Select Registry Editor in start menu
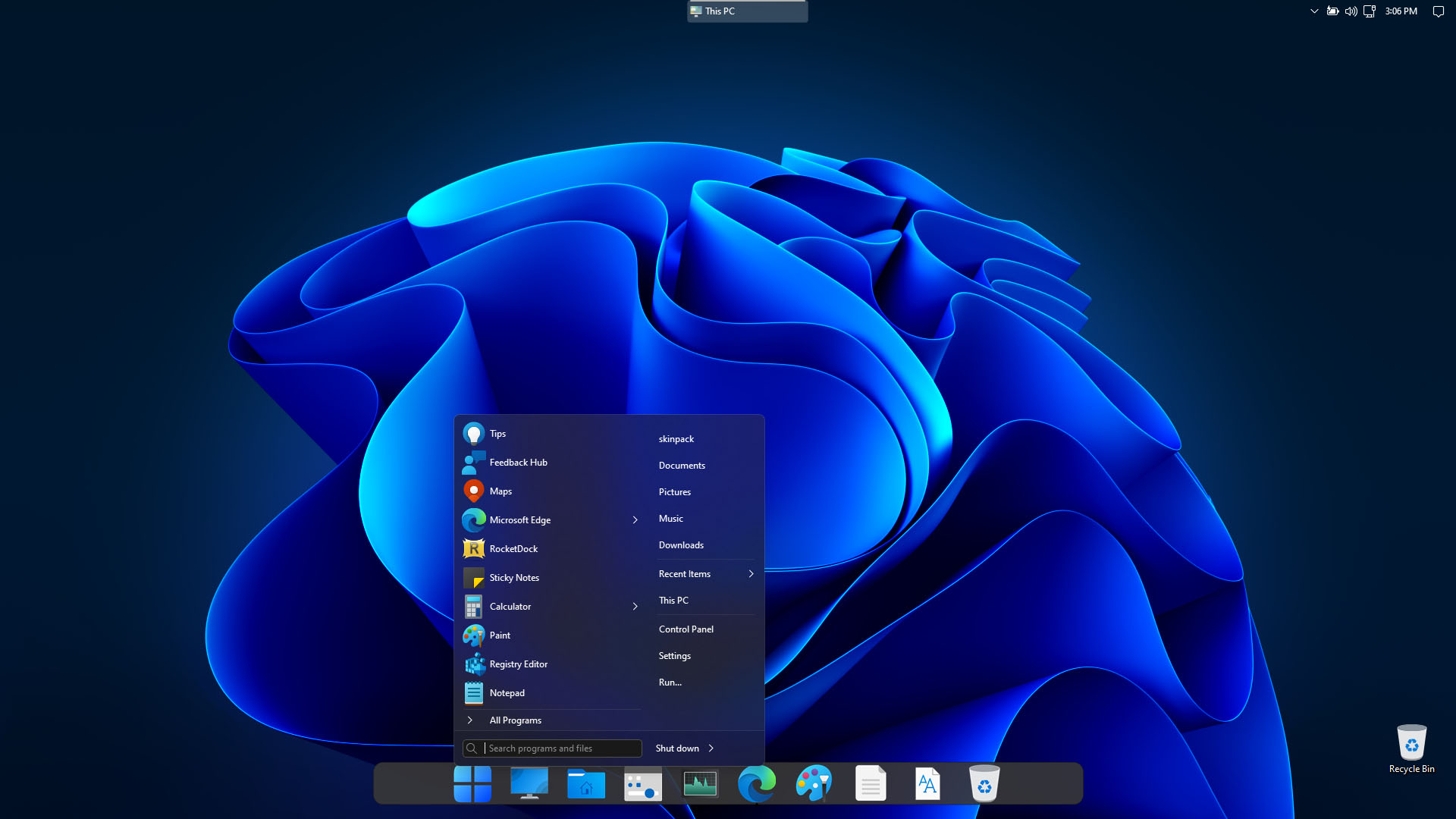The image size is (1456, 819). coord(519,664)
